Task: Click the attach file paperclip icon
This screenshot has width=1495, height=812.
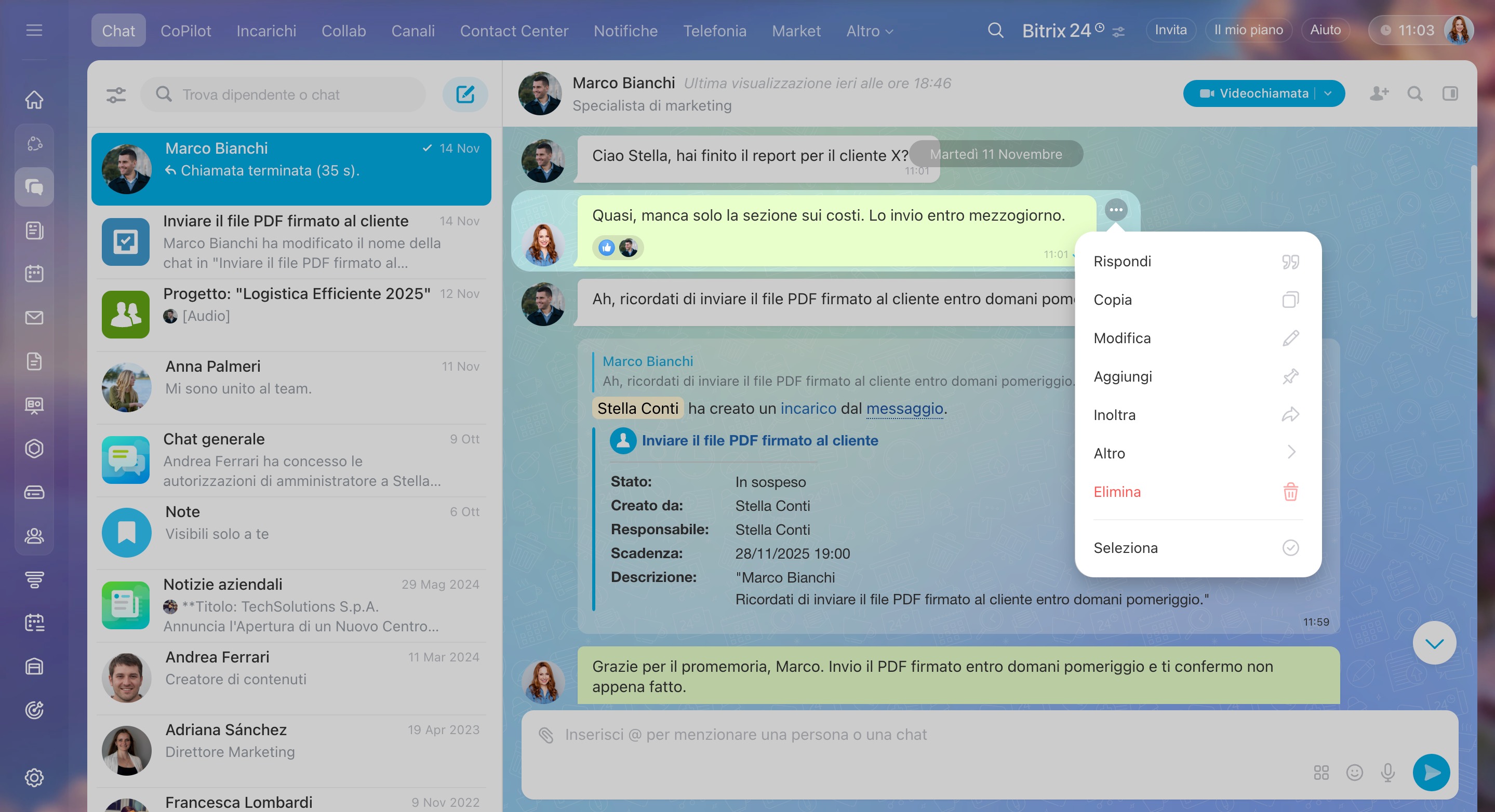Action: tap(545, 735)
